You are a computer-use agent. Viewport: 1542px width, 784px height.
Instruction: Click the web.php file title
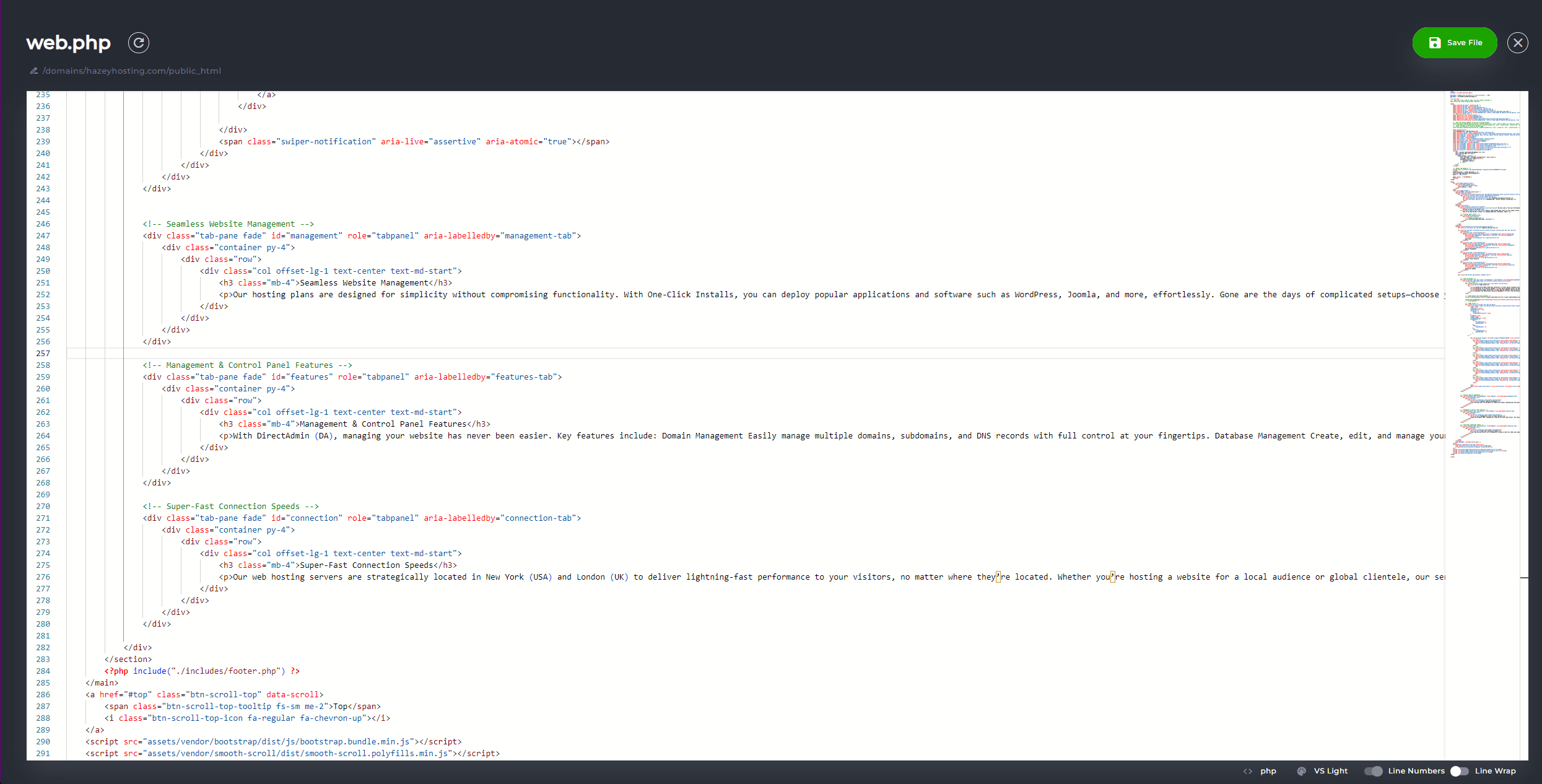(68, 43)
